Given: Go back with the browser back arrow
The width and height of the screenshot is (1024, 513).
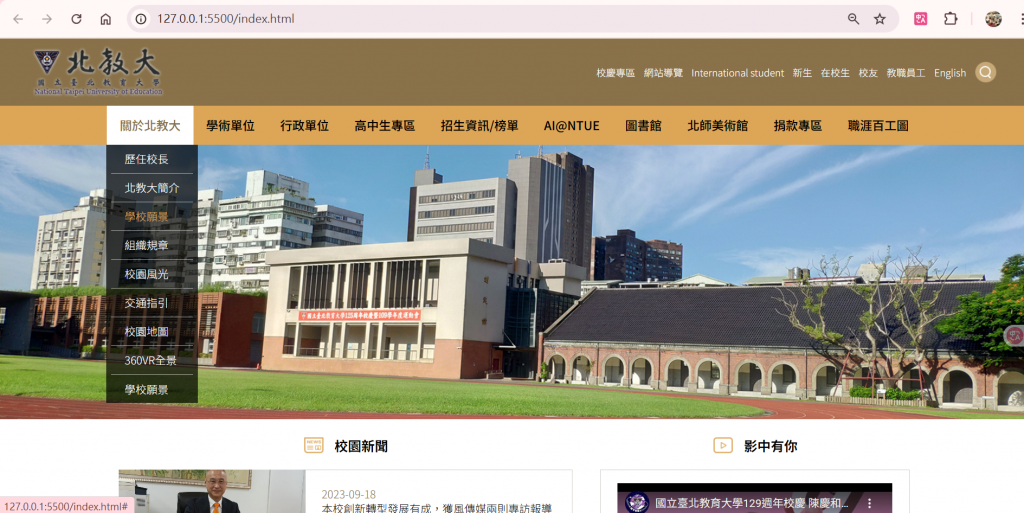Looking at the screenshot, I should (18, 19).
